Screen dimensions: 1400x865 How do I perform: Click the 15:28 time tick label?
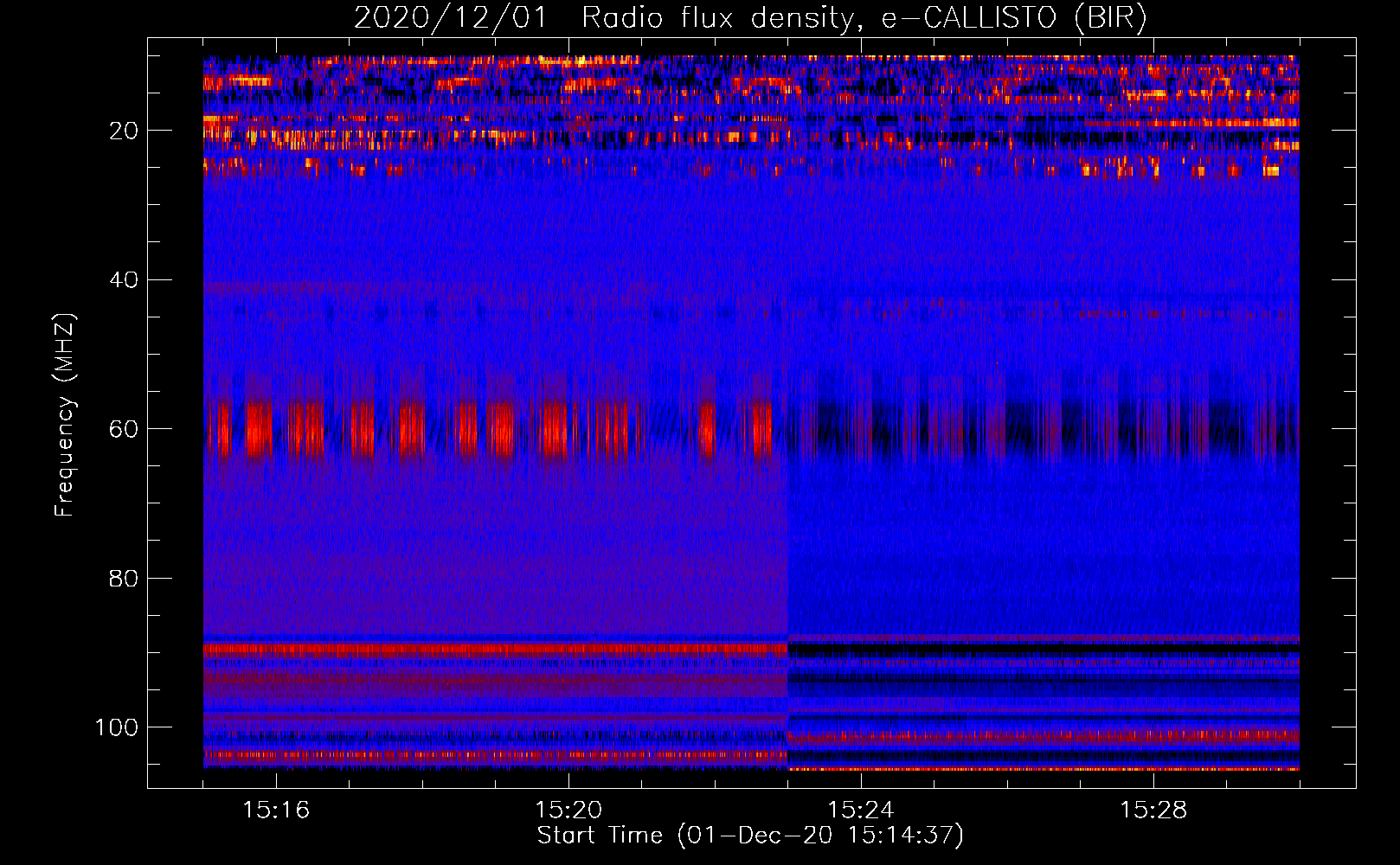tap(1153, 810)
